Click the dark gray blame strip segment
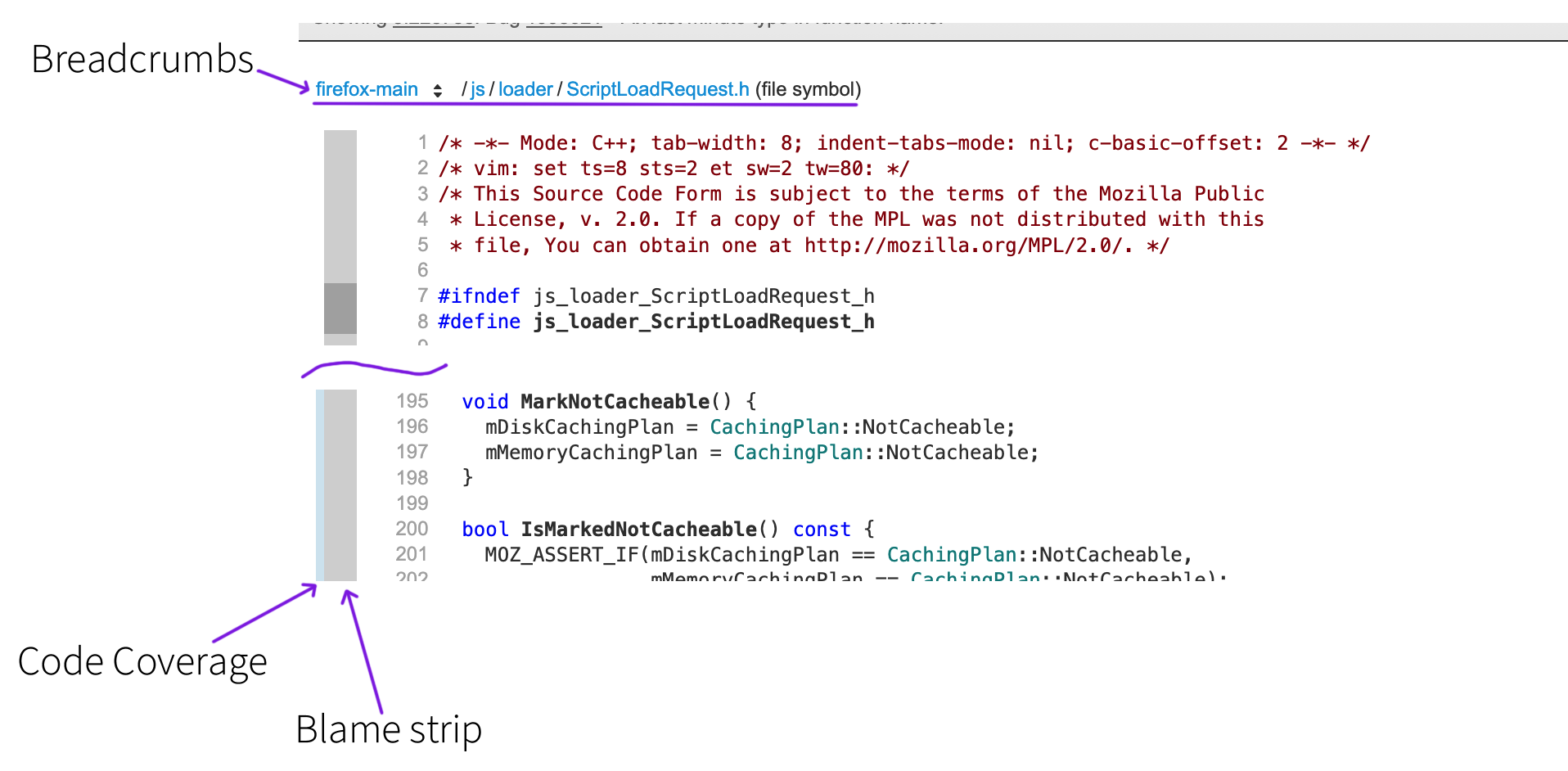This screenshot has width=1568, height=771. click(340, 308)
